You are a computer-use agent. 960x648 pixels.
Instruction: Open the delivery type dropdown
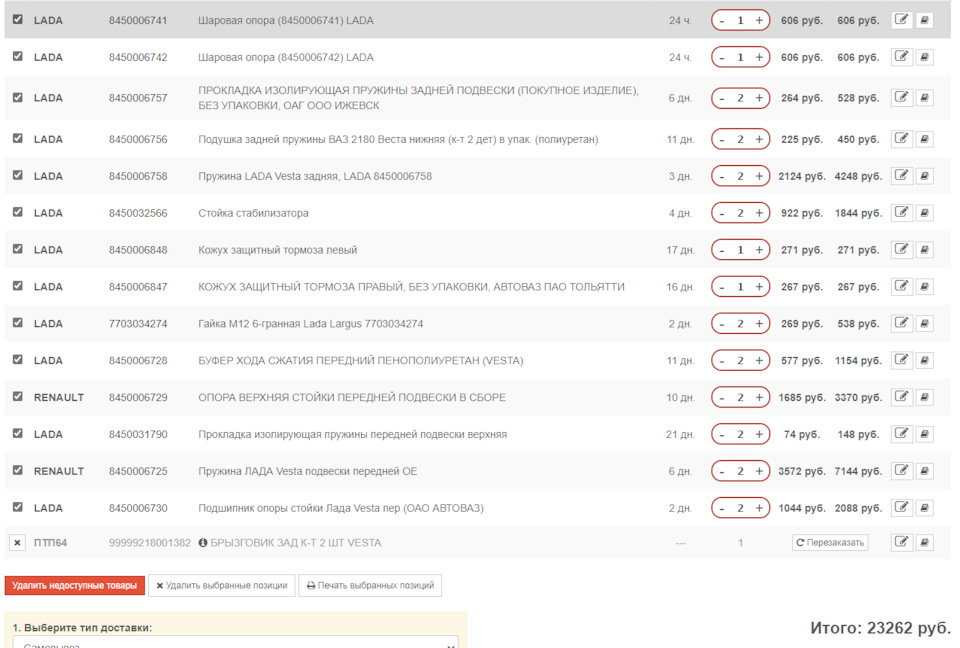pos(236,643)
